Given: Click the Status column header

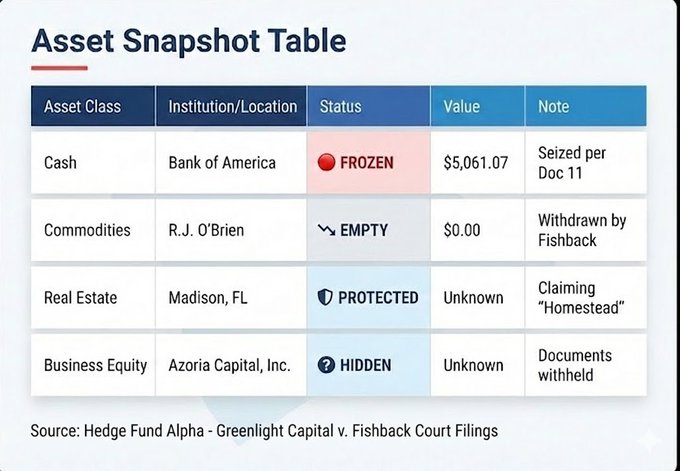Looking at the screenshot, I should 341,106.
